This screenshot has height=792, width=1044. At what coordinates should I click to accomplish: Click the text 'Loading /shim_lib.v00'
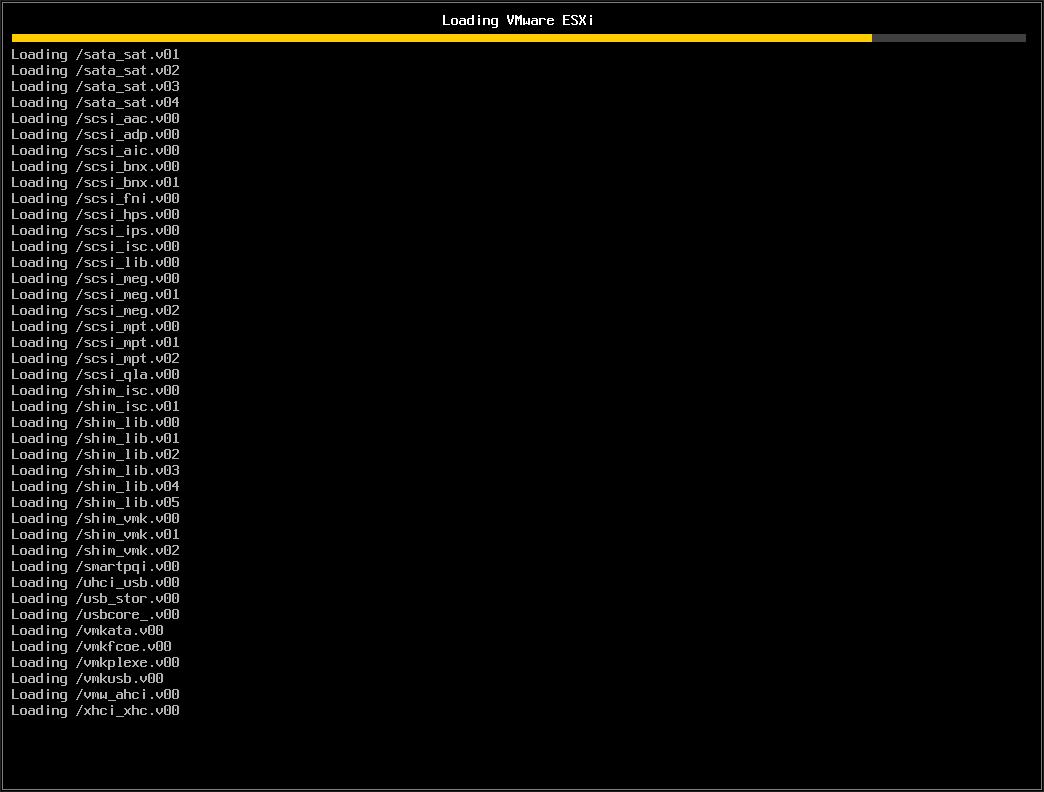95,422
